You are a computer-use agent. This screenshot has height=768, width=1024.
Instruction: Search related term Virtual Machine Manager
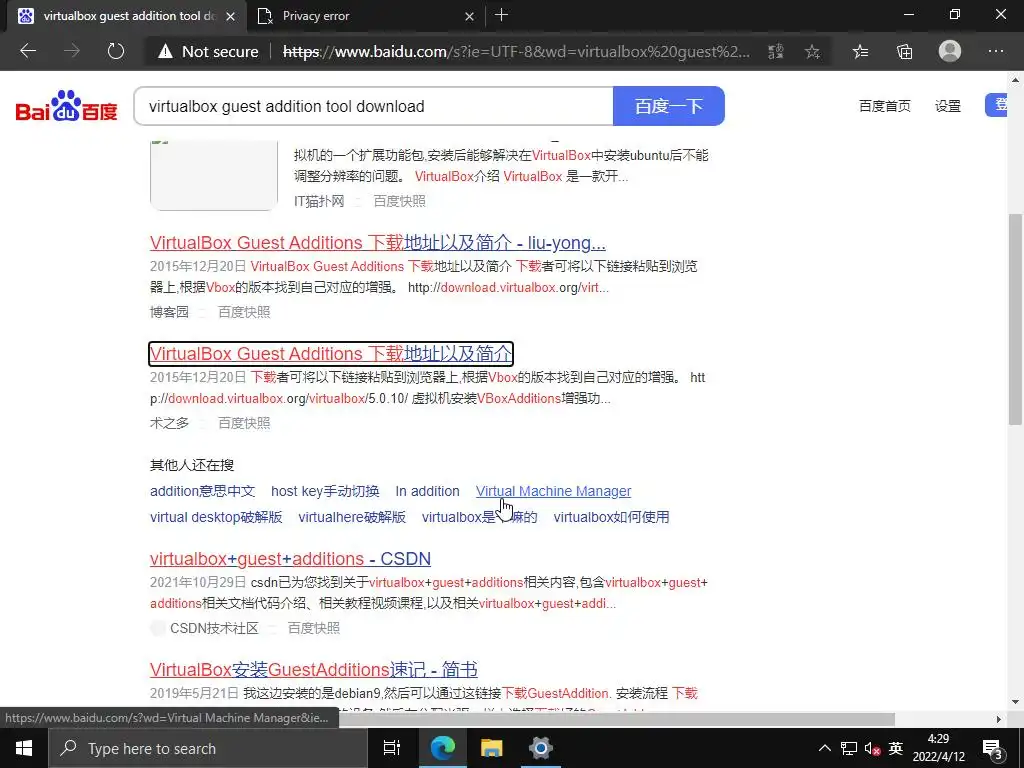(553, 491)
